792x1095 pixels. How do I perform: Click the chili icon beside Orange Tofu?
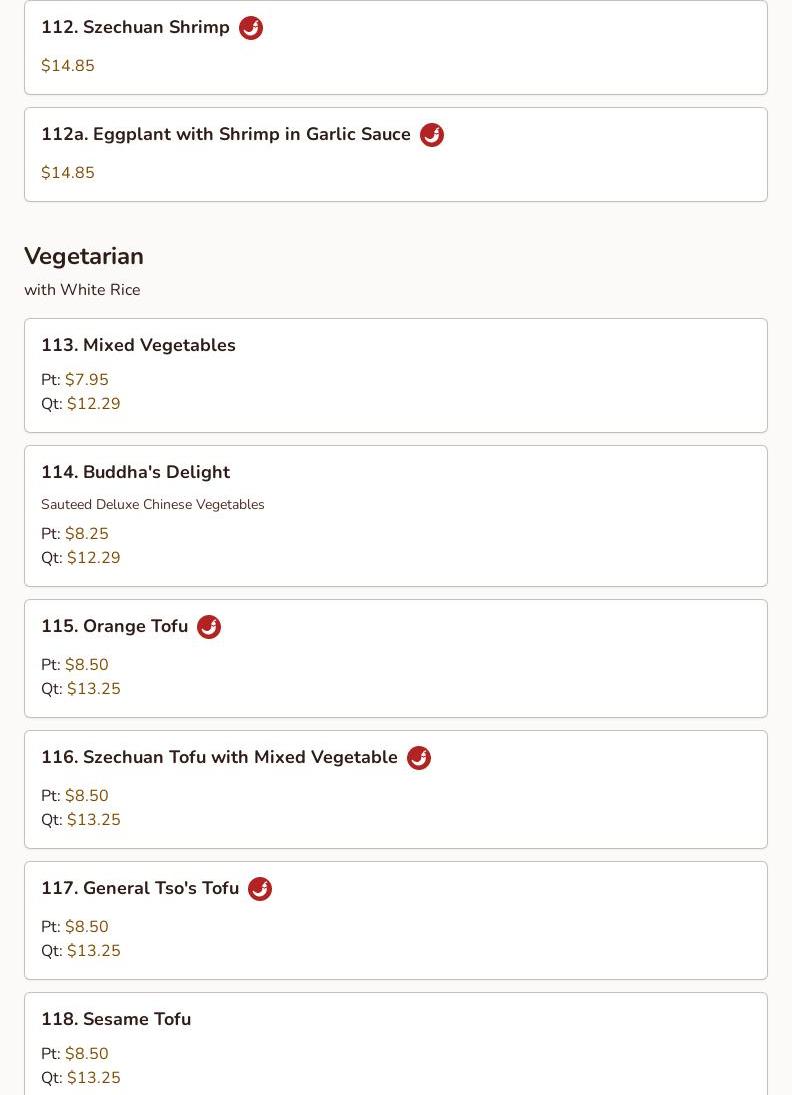coord(209,627)
